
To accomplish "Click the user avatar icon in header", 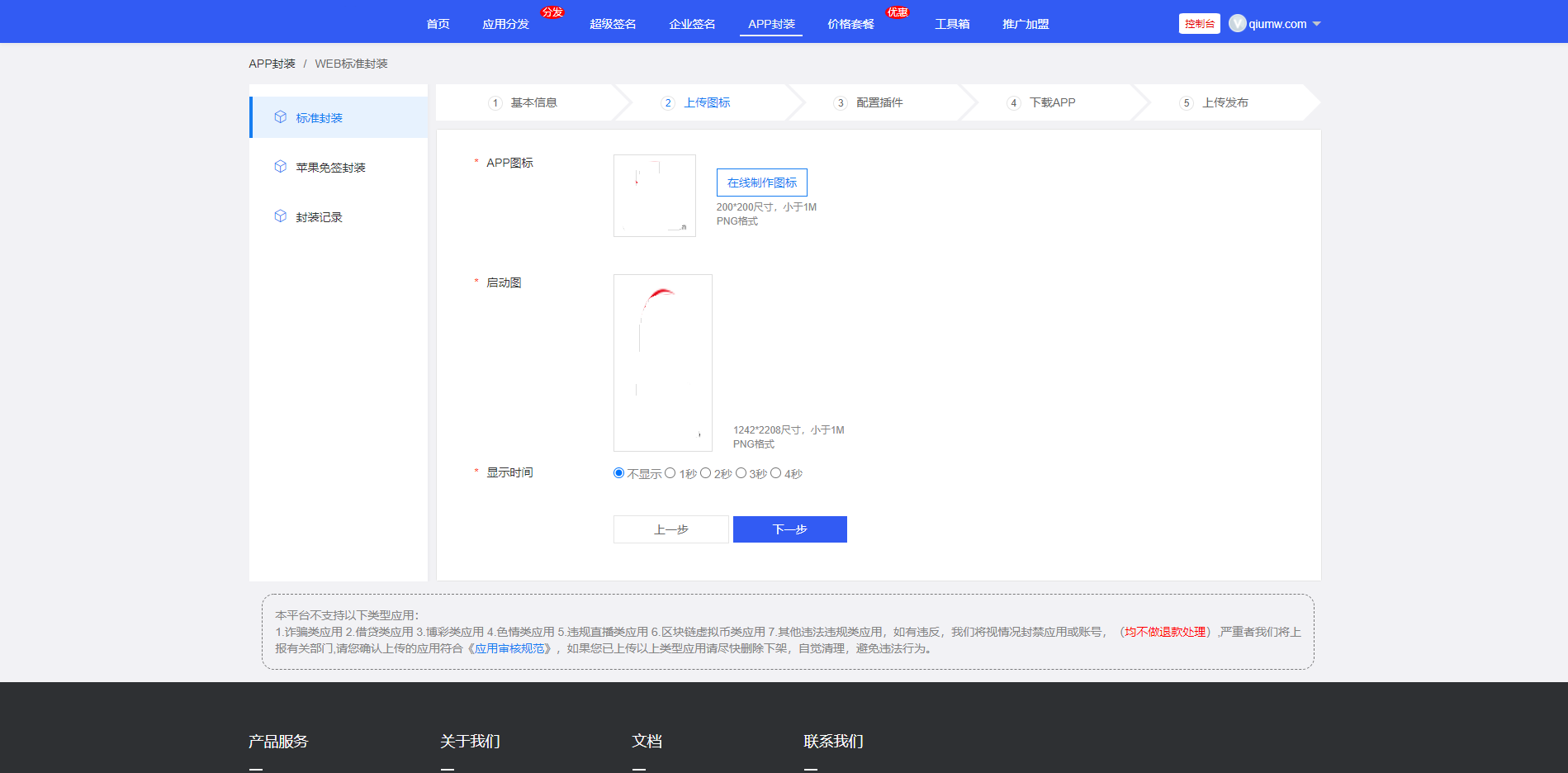I will (1237, 24).
